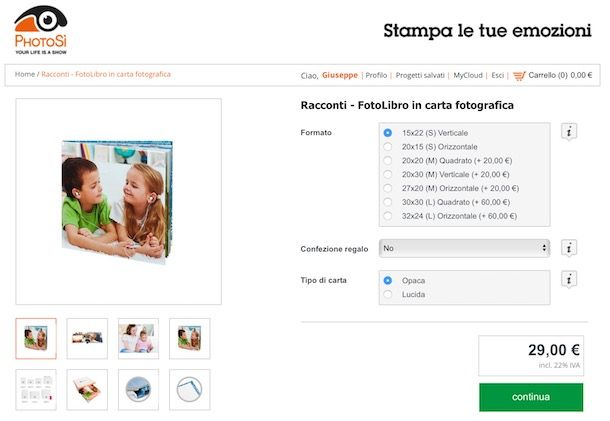Click the green continua button
610x421 pixels.
[x=531, y=397]
